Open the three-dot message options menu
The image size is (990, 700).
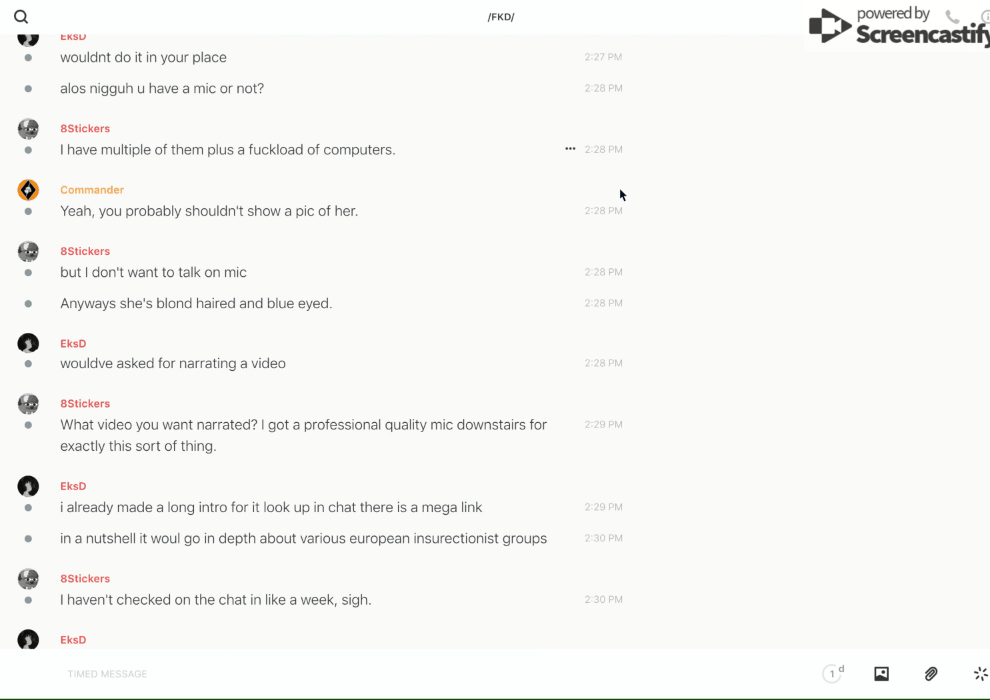pyautogui.click(x=570, y=149)
